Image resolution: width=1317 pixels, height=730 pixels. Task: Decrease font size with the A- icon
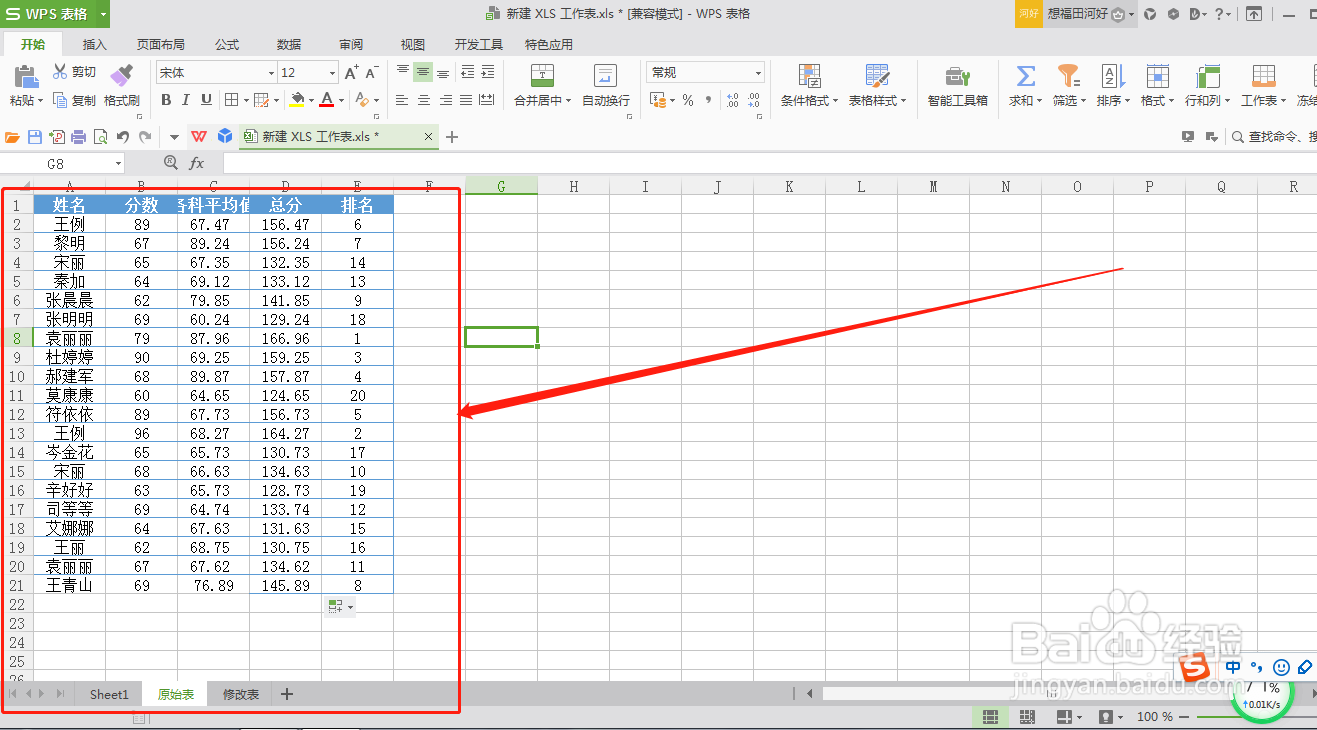point(371,72)
